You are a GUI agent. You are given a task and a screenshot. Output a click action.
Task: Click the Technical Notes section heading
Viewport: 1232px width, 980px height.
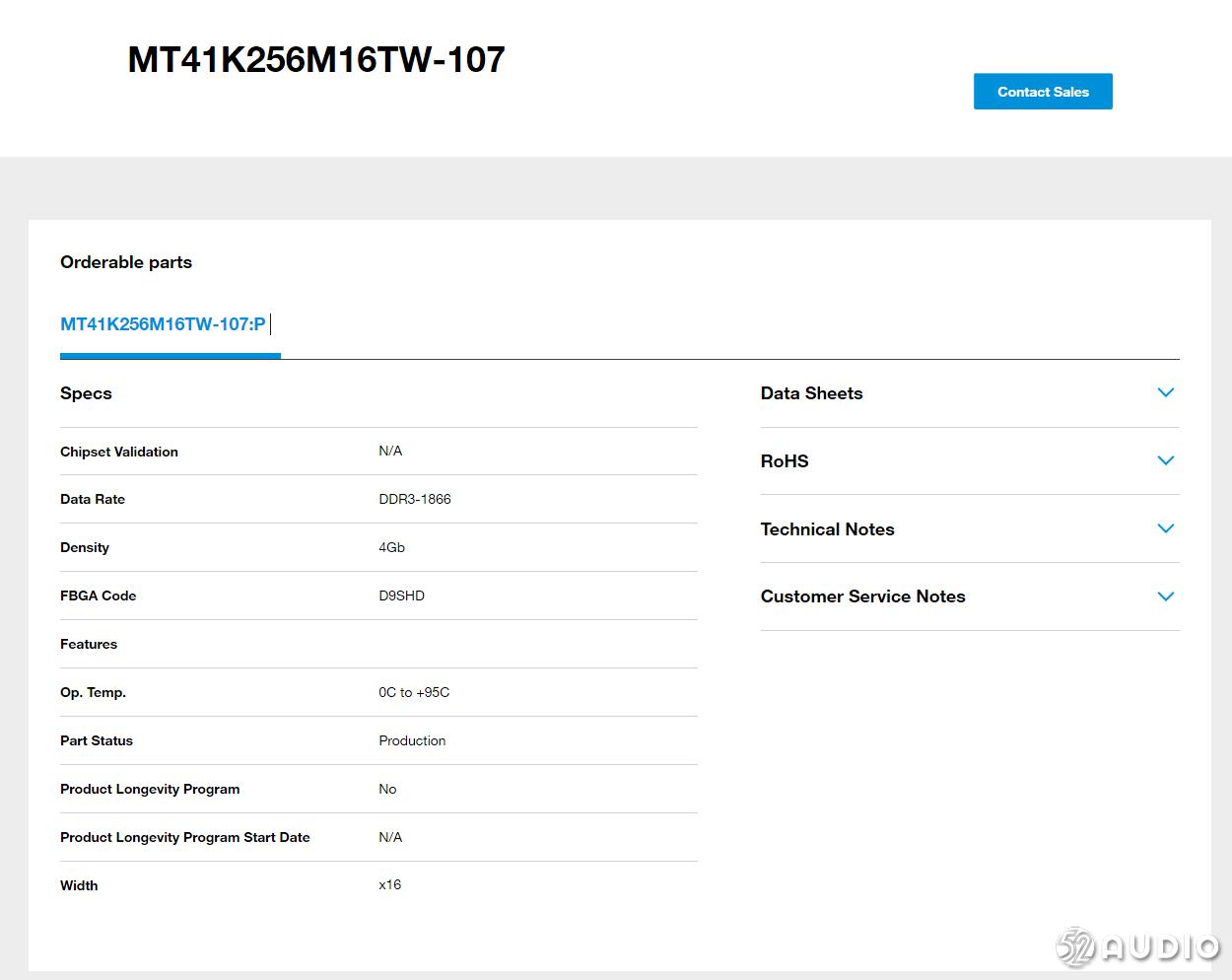coord(827,529)
